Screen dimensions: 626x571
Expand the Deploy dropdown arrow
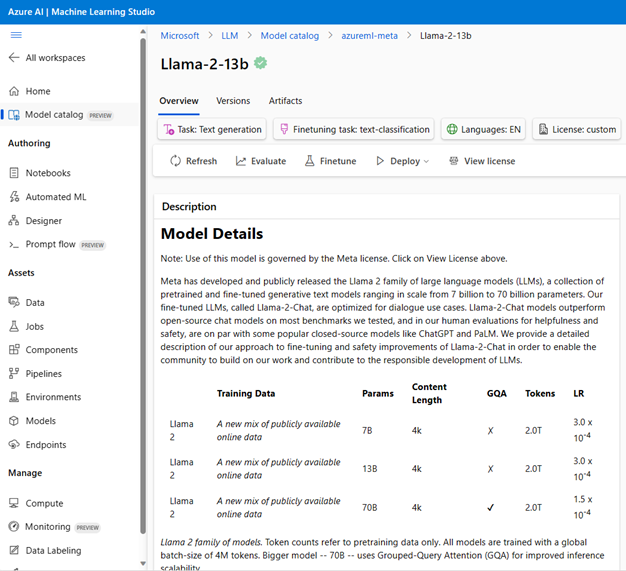pyautogui.click(x=426, y=161)
